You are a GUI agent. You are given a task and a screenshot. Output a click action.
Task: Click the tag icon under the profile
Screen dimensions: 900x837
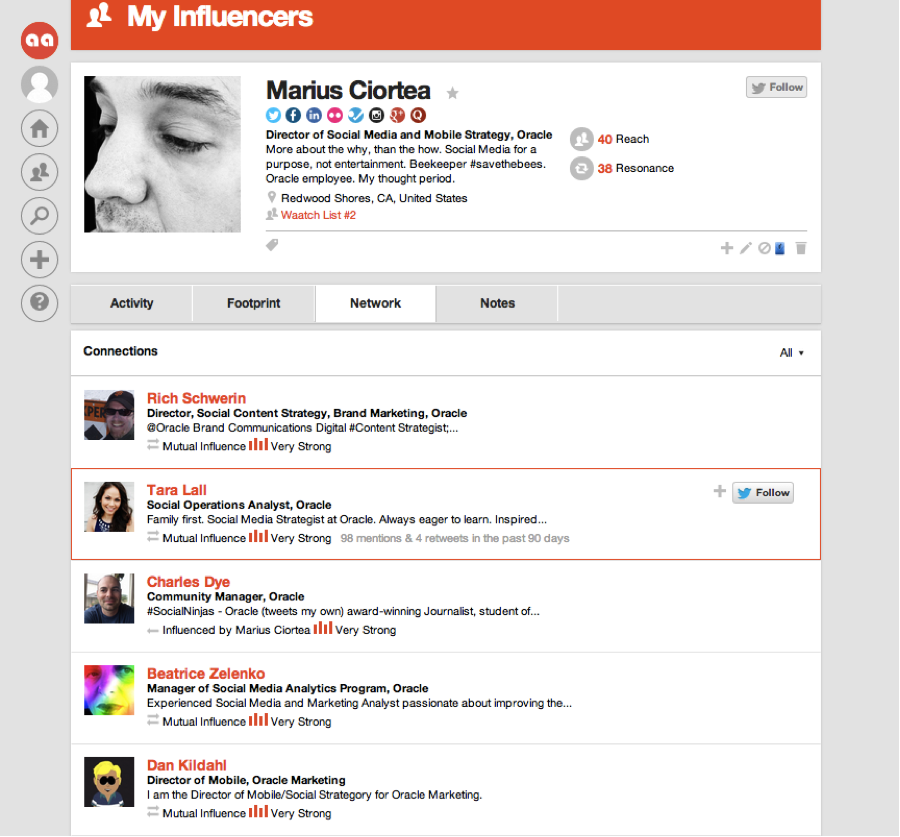(x=272, y=245)
